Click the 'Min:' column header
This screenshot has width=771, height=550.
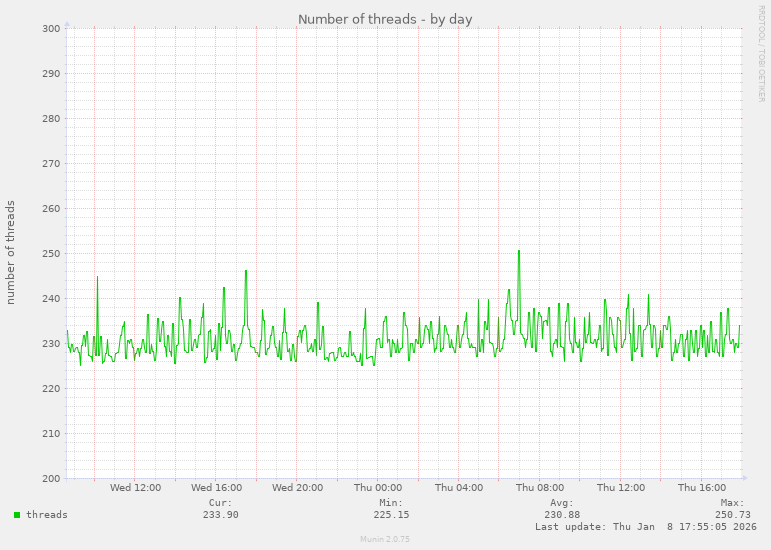pyautogui.click(x=391, y=503)
